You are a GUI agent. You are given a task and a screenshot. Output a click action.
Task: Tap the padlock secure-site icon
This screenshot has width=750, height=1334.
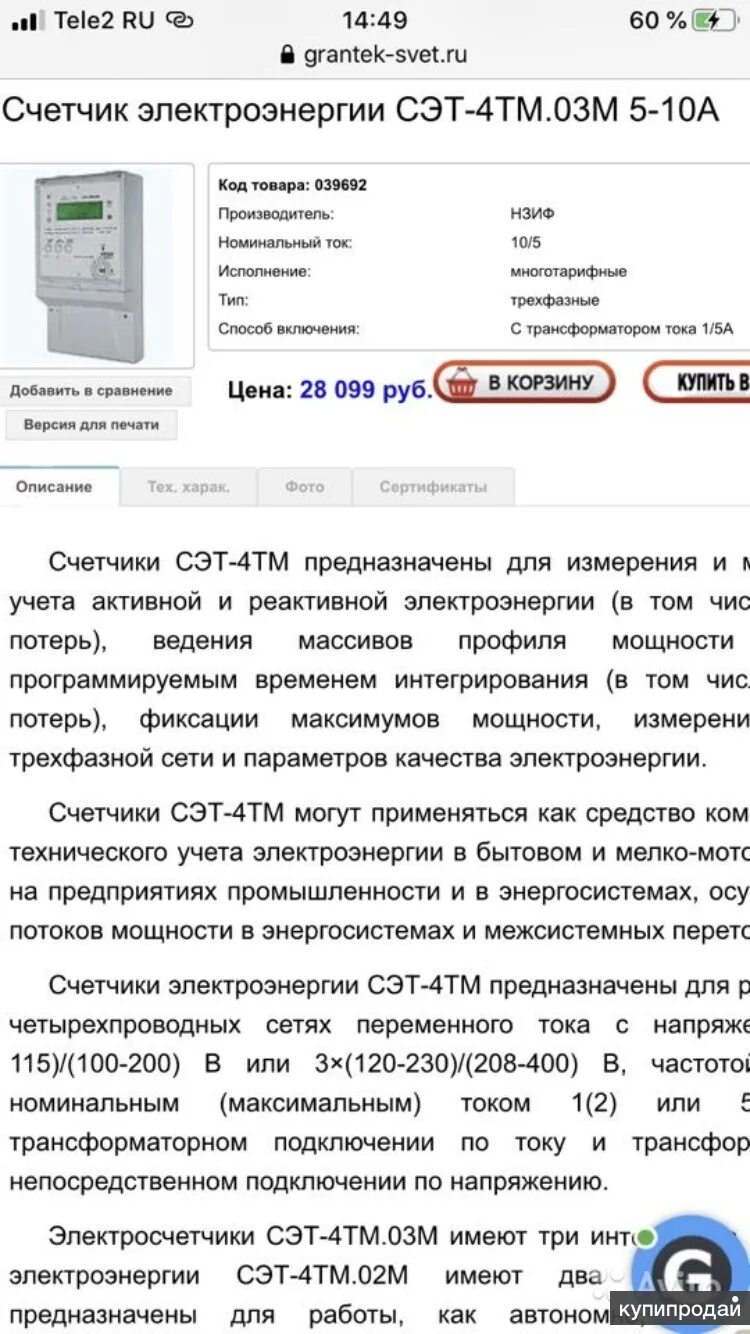point(289,55)
